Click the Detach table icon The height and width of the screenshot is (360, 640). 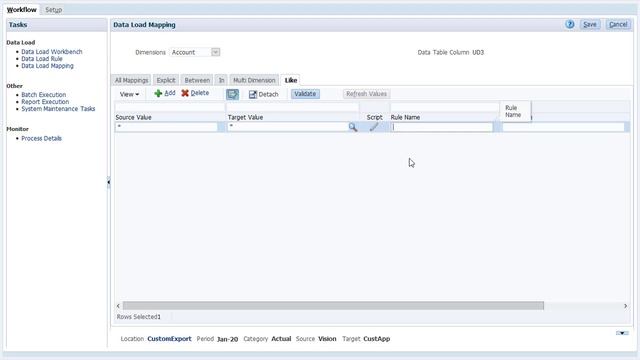pyautogui.click(x=253, y=94)
